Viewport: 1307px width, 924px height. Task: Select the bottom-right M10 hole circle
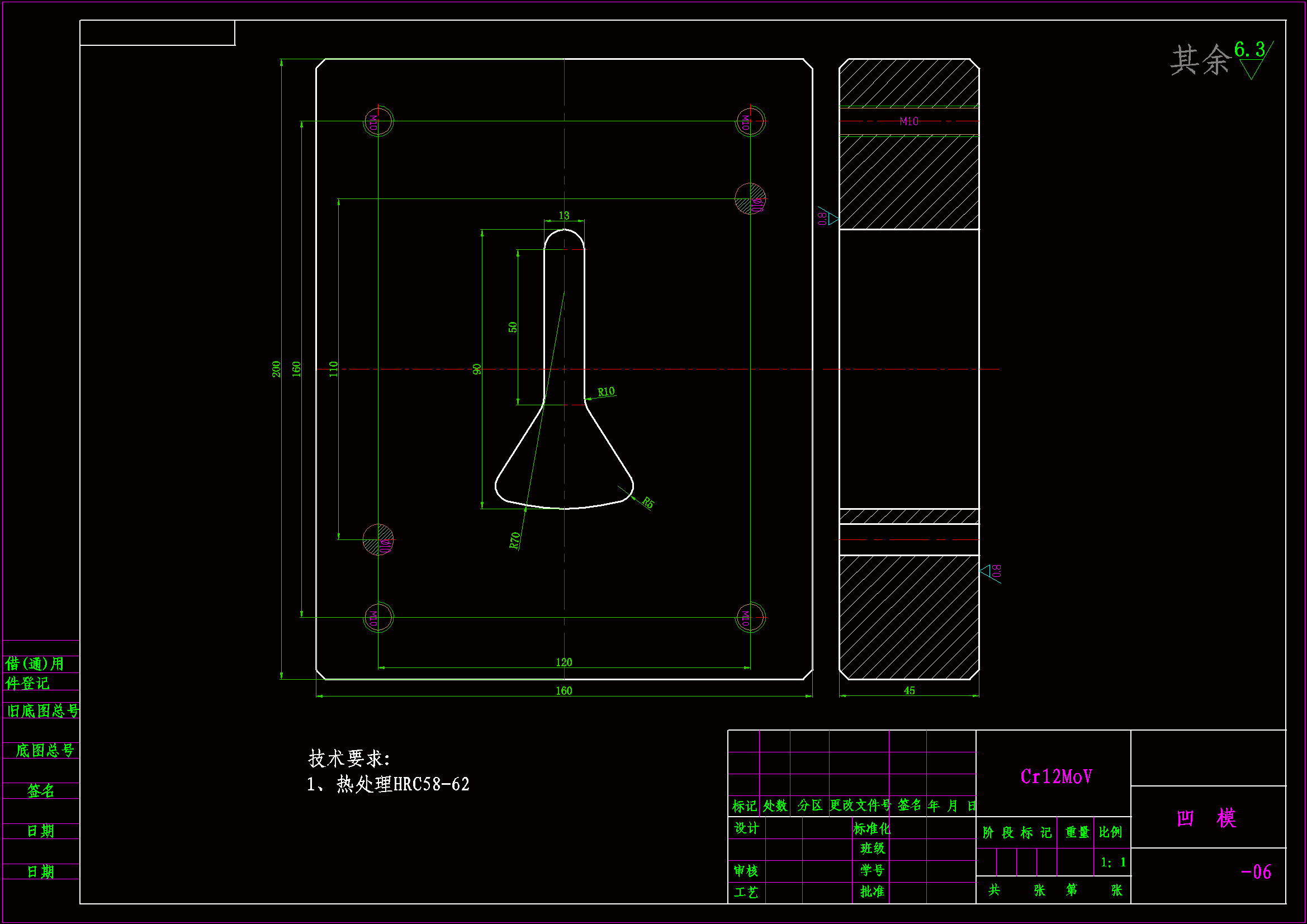coord(750,617)
